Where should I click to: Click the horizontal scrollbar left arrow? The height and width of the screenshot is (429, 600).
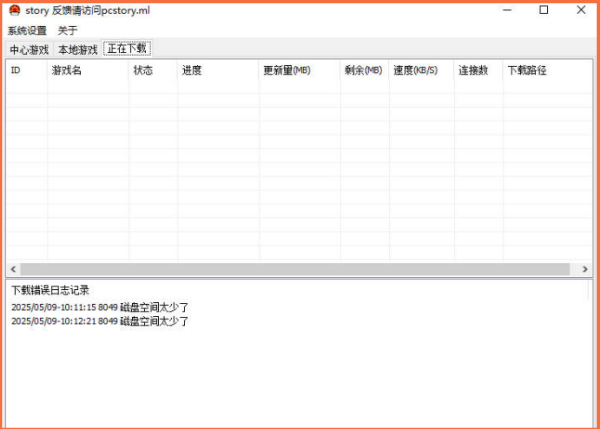(x=14, y=270)
